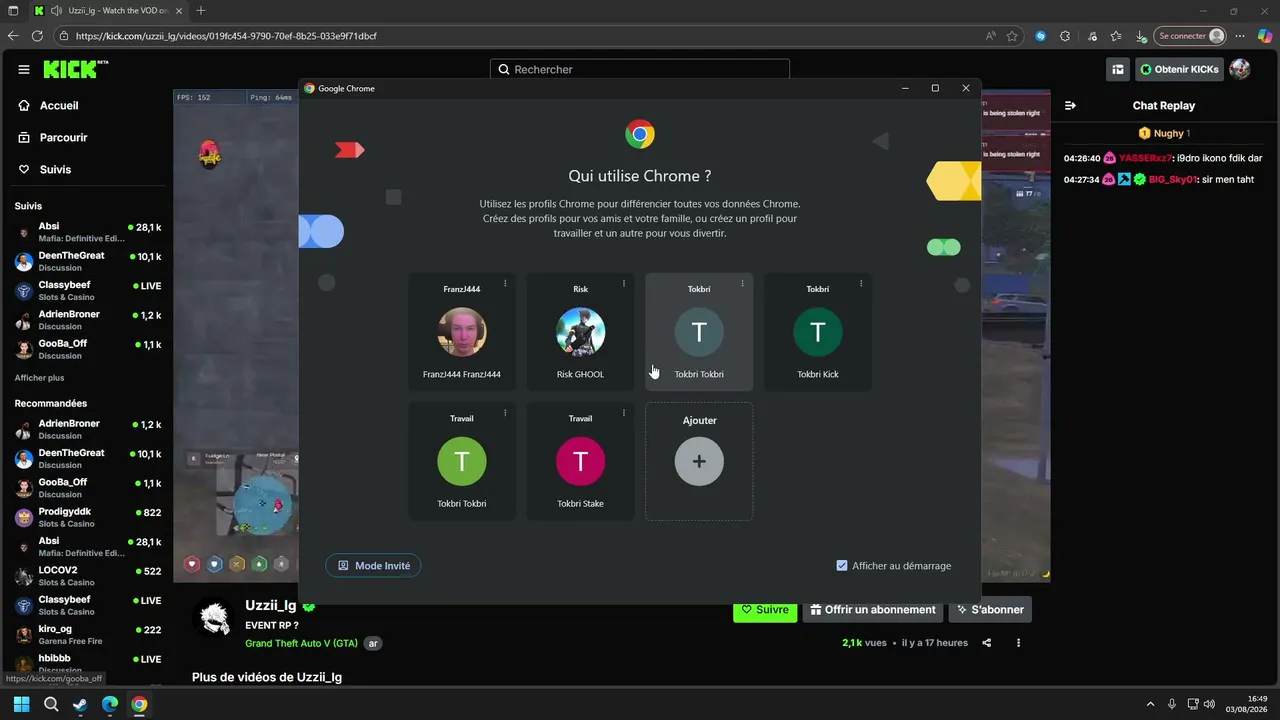Choose the Tokbri Stake work profile
Viewport: 1280px width, 720px height.
(x=580, y=461)
